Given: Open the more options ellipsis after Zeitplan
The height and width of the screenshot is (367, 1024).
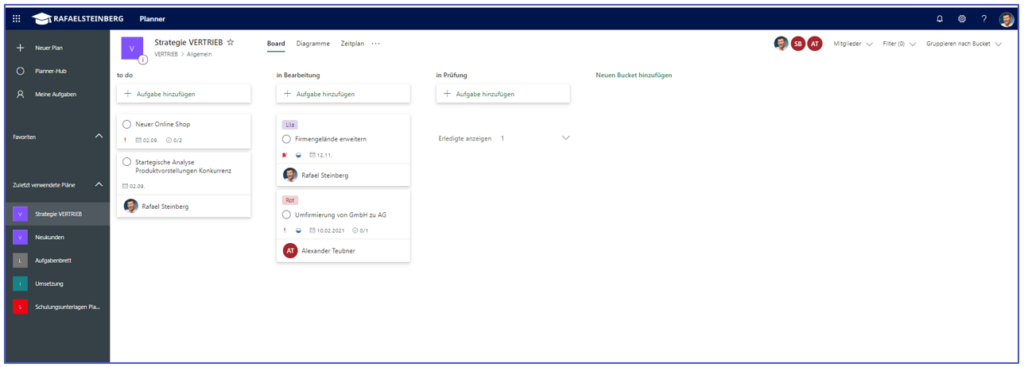Looking at the screenshot, I should pos(376,43).
